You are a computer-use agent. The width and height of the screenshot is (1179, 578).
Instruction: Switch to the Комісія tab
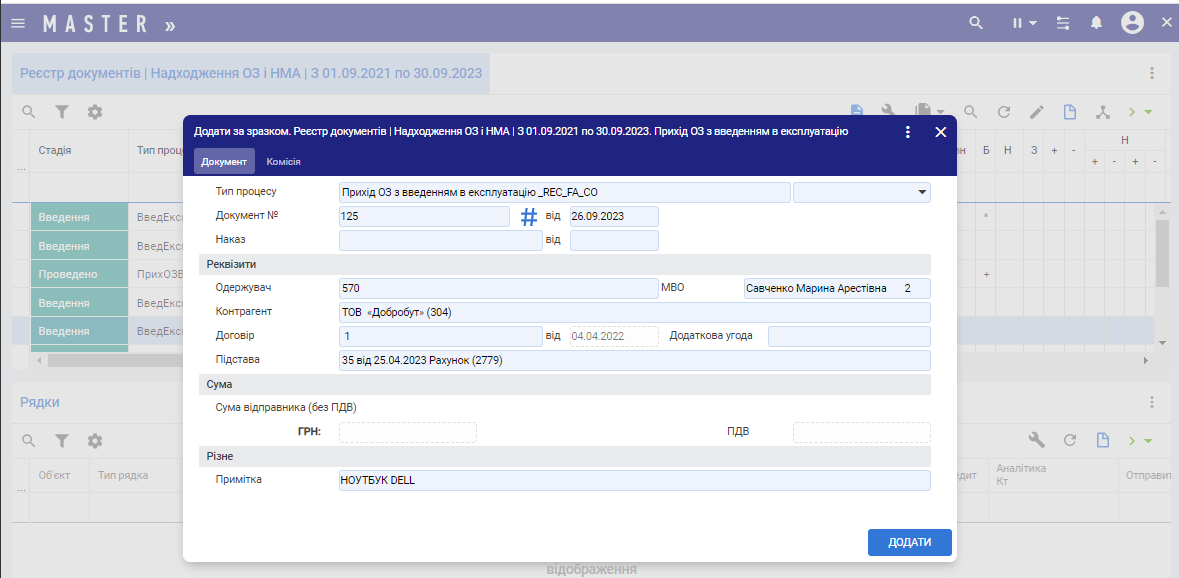pos(283,161)
